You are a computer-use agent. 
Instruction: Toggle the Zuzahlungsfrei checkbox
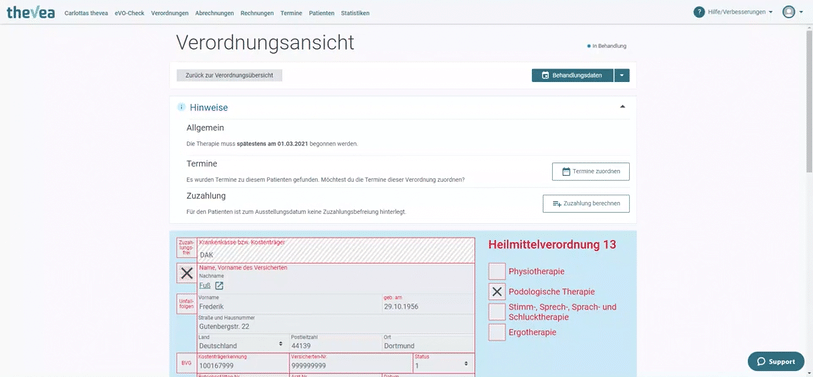tap(187, 247)
